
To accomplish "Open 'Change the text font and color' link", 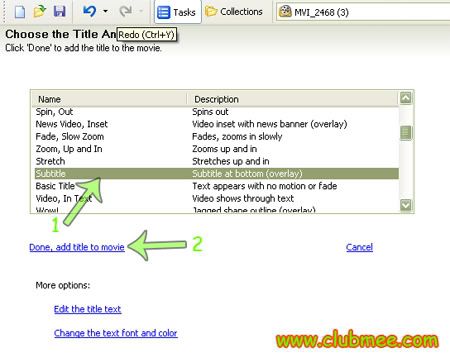I will pos(116,333).
